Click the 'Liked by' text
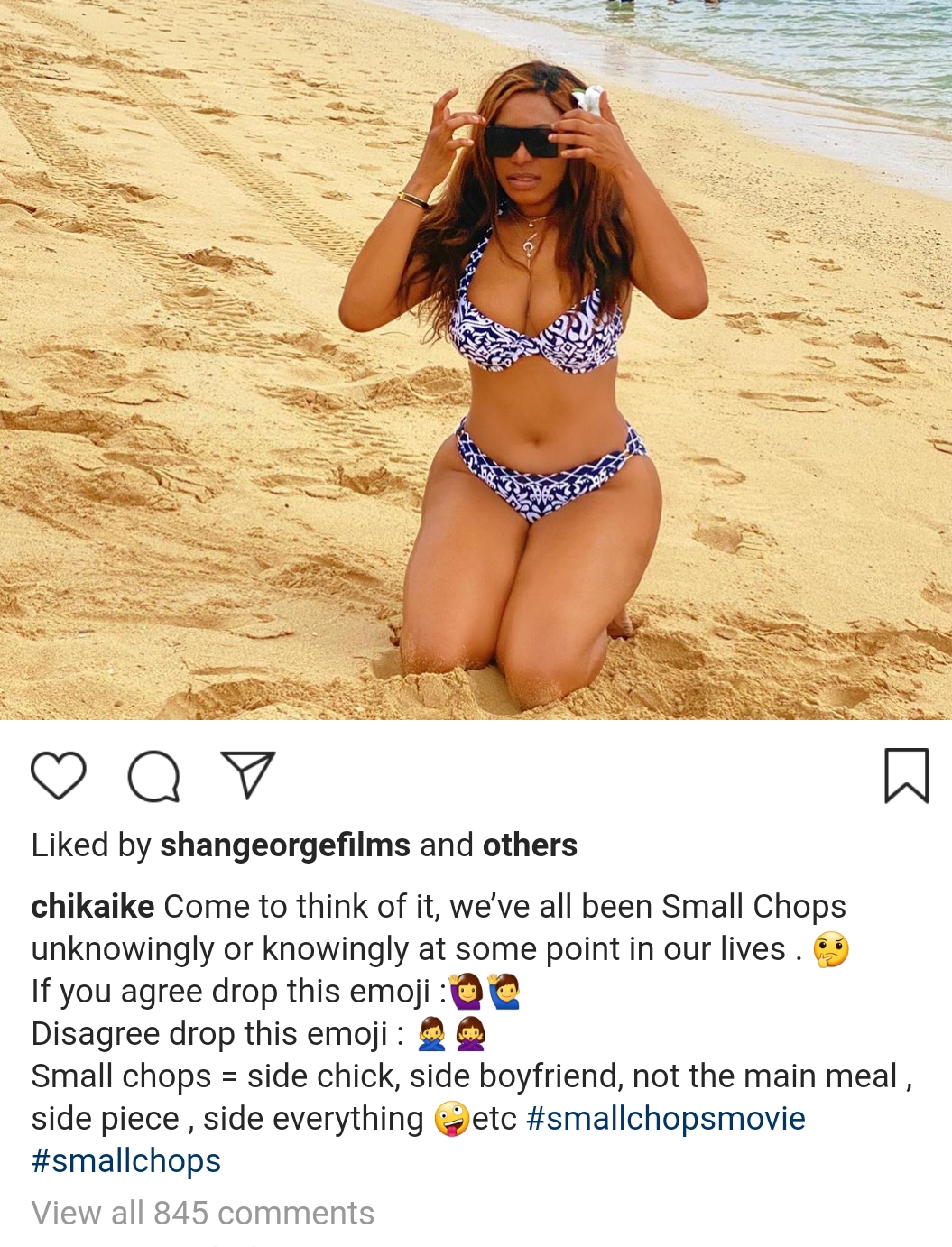Viewport: 952px width, 1247px height. (x=91, y=845)
